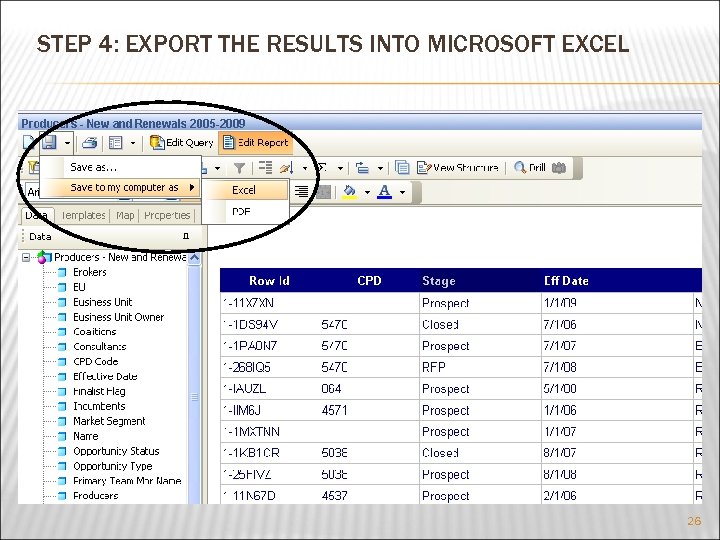The height and width of the screenshot is (540, 720).
Task: Click the New document icon
Action: click(x=29, y=142)
